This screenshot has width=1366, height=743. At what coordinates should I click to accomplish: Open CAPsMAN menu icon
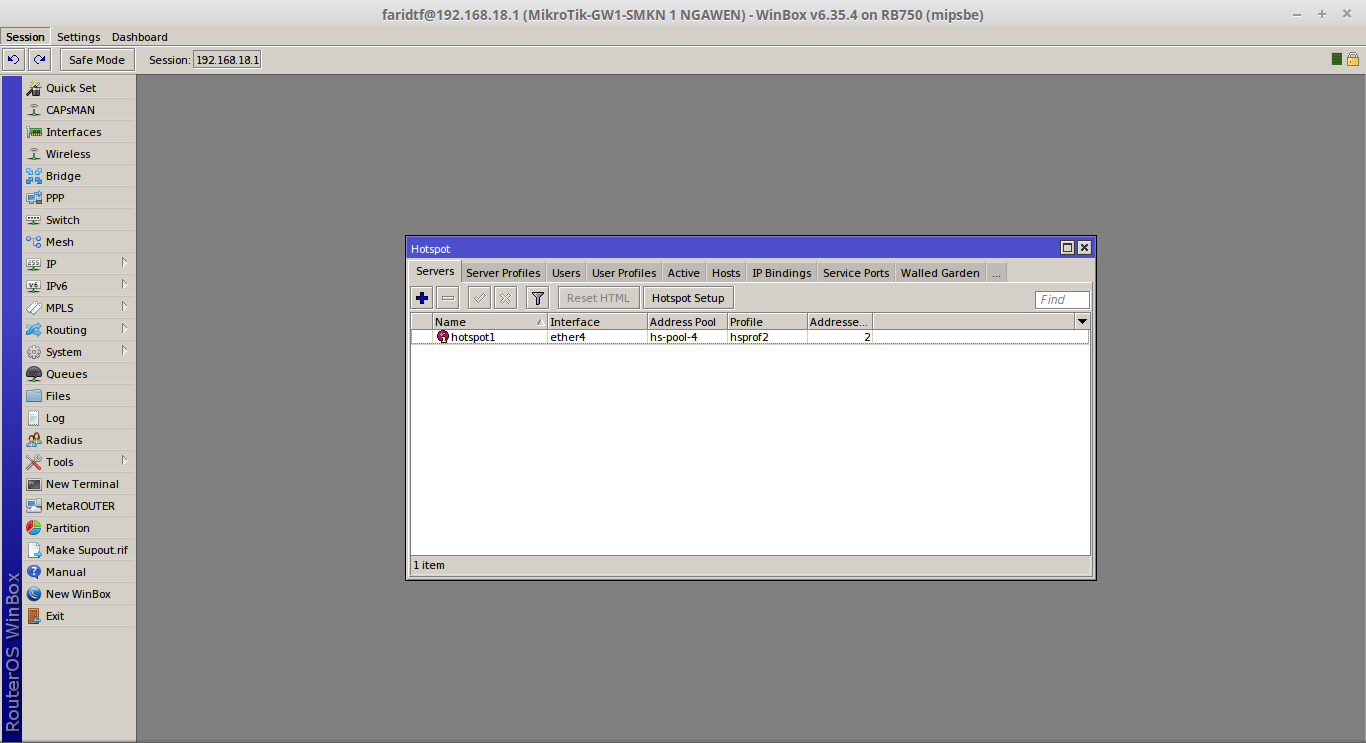(34, 110)
